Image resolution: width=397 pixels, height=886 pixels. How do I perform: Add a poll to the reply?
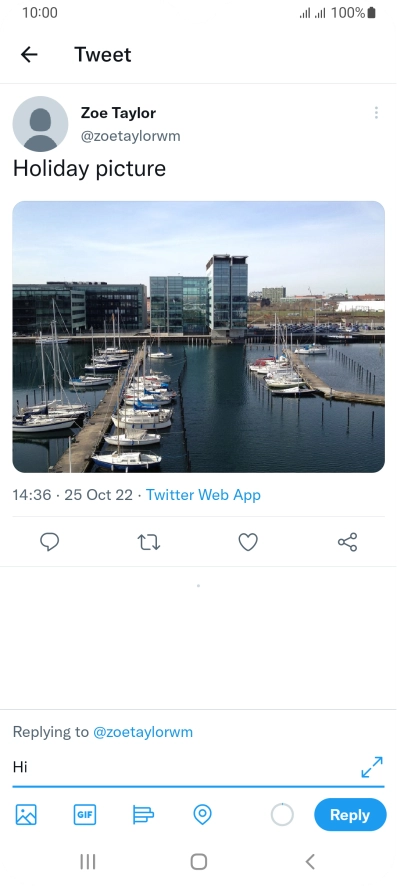143,815
